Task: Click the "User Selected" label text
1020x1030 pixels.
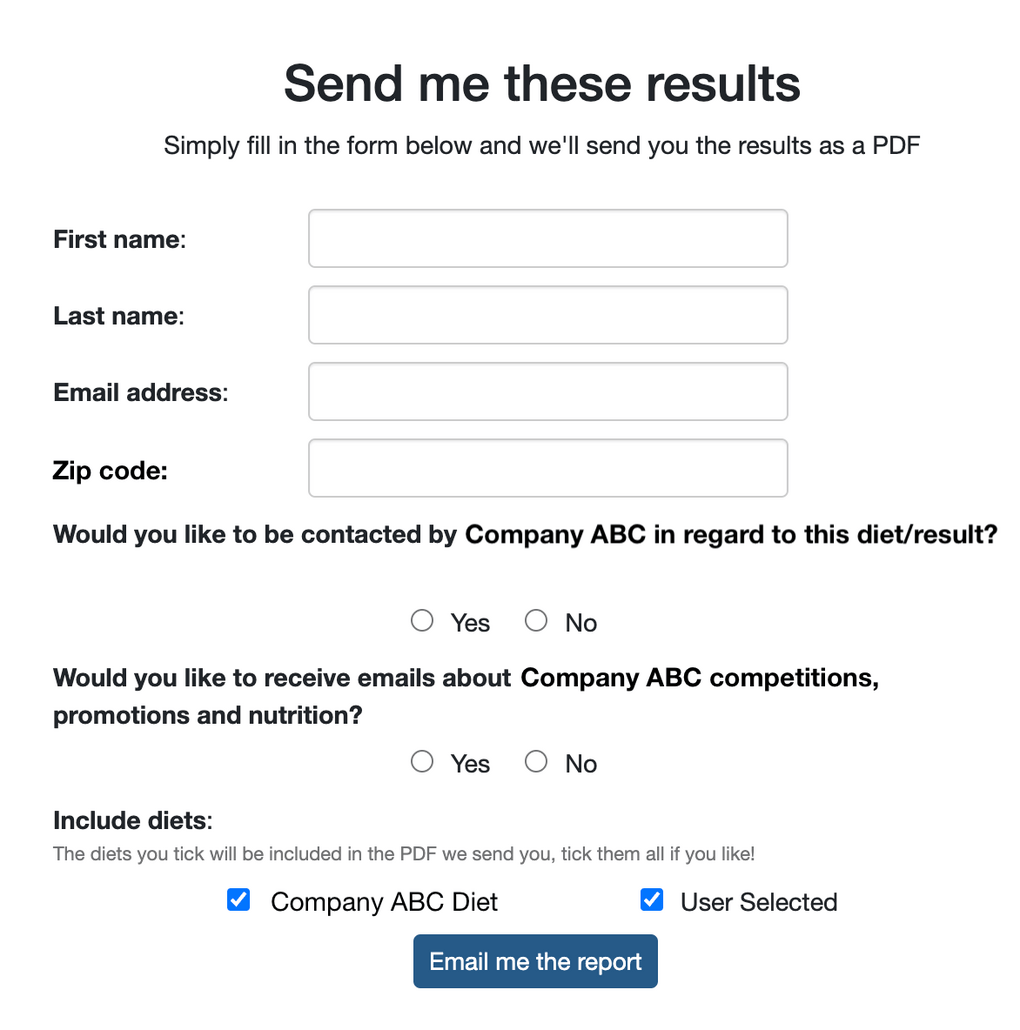Action: (759, 902)
